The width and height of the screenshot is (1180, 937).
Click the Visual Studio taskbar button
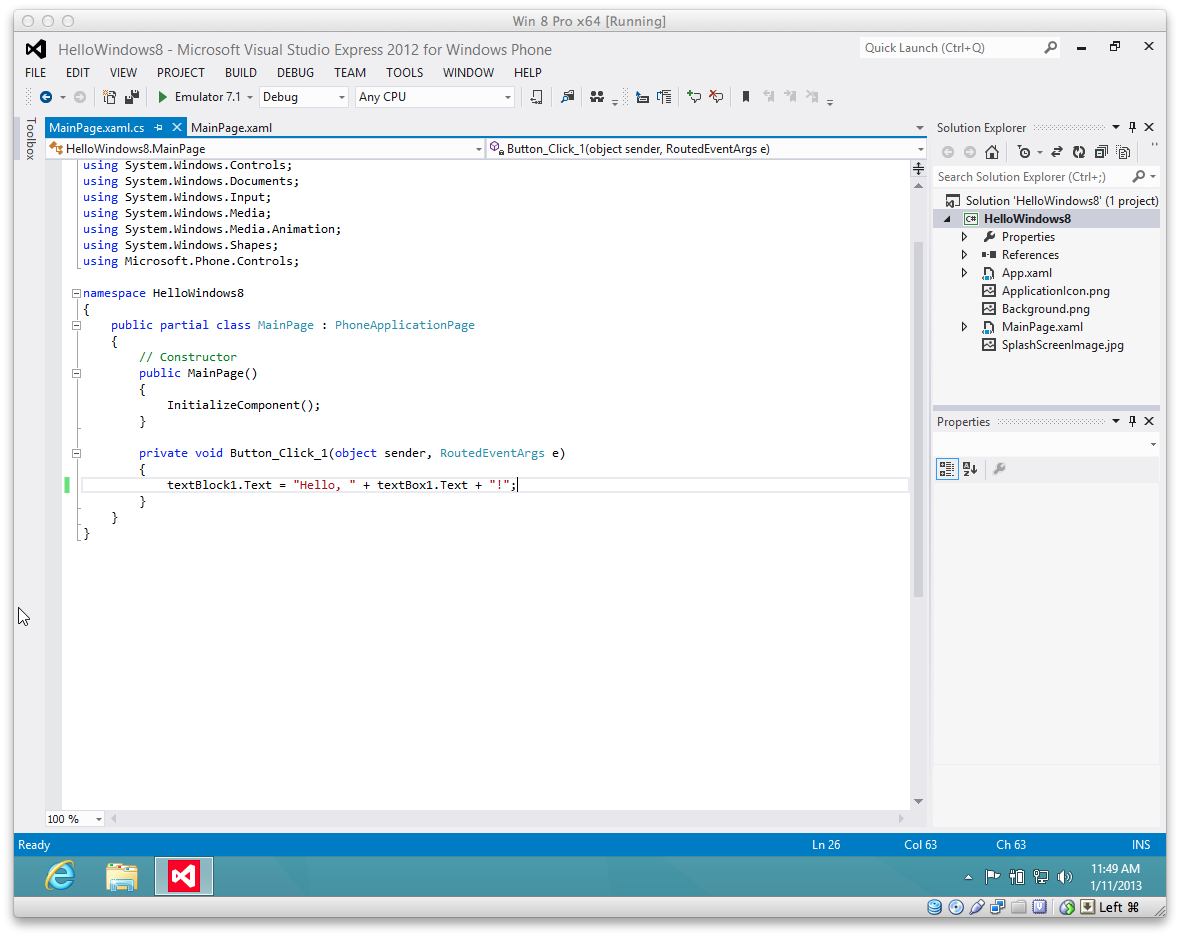(x=184, y=876)
